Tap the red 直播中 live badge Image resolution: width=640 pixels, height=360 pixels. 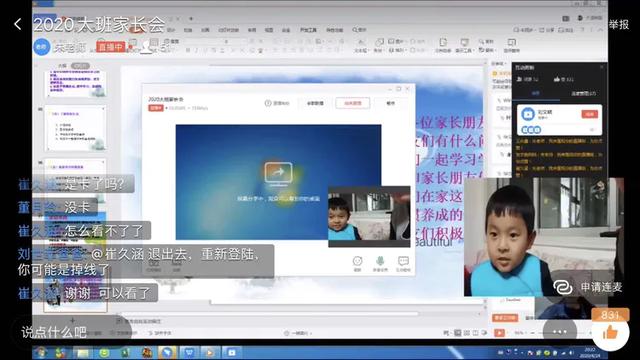110,47
